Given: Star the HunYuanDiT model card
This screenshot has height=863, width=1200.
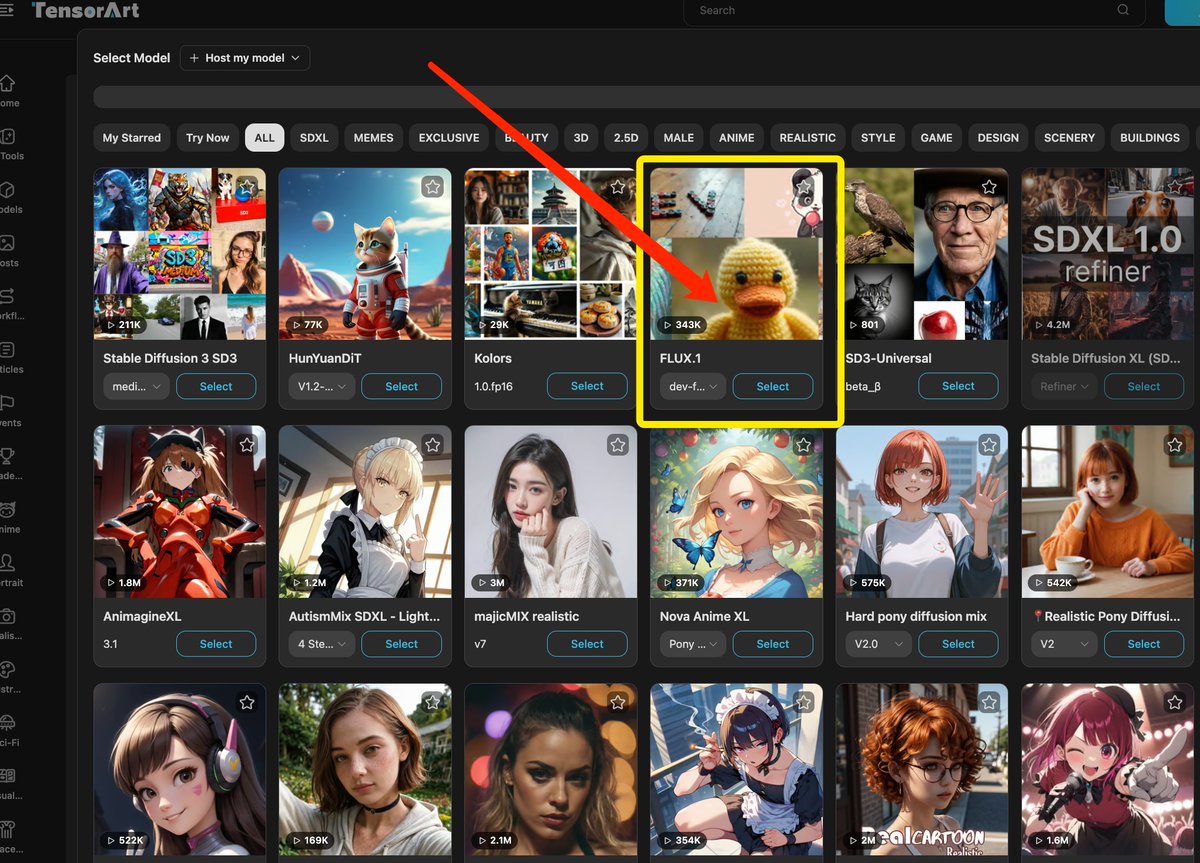Looking at the screenshot, I should click(x=432, y=187).
